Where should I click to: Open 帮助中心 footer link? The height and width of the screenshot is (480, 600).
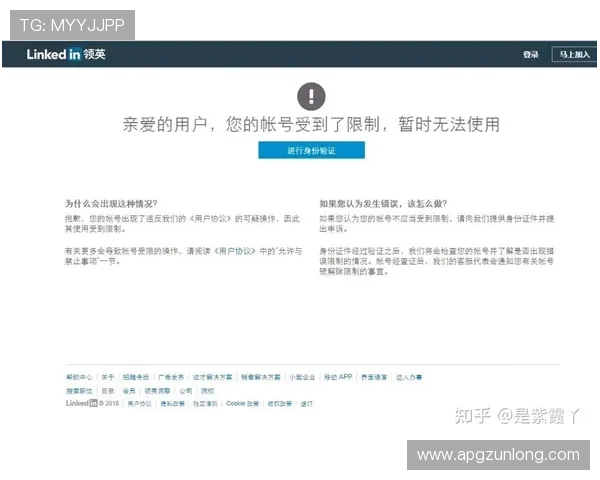pyautogui.click(x=79, y=377)
